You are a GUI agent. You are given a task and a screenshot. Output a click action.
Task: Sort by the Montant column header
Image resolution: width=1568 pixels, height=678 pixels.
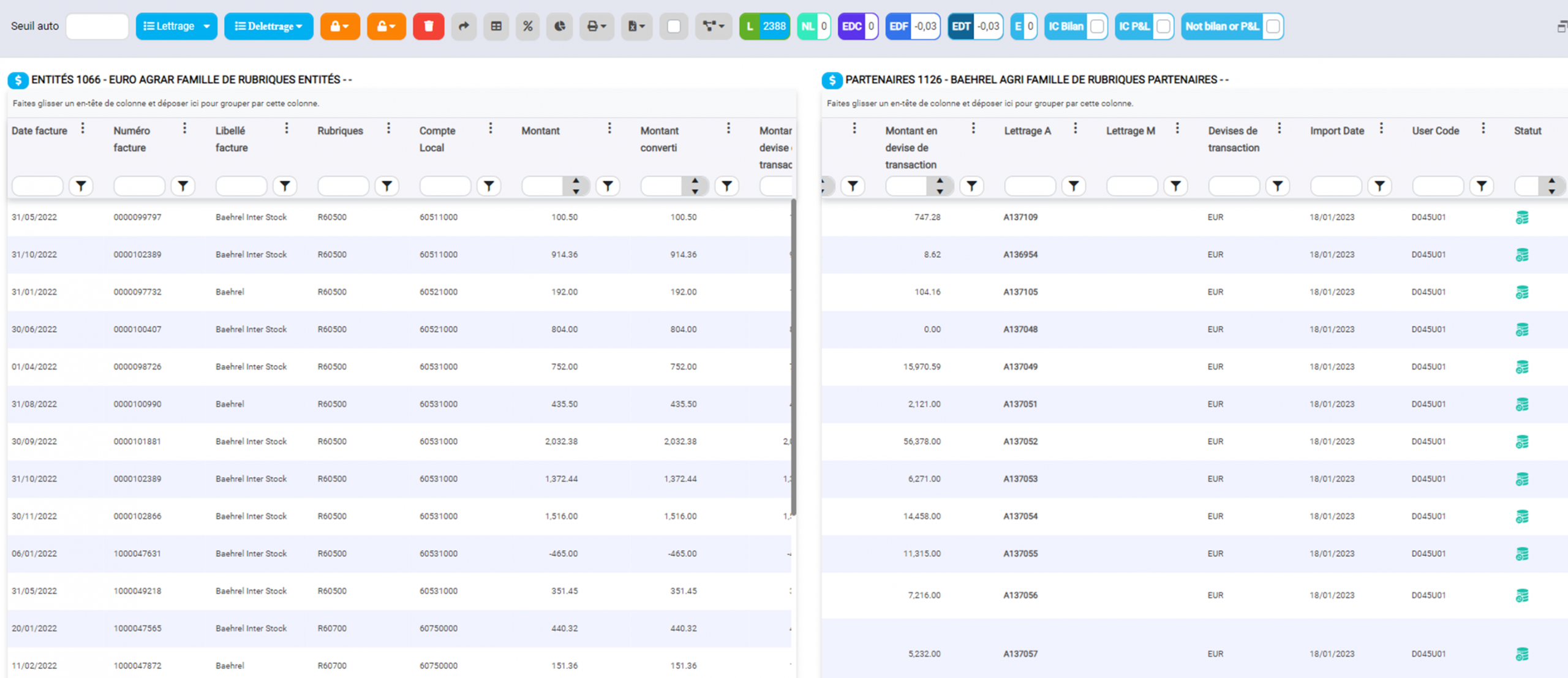[x=540, y=131]
